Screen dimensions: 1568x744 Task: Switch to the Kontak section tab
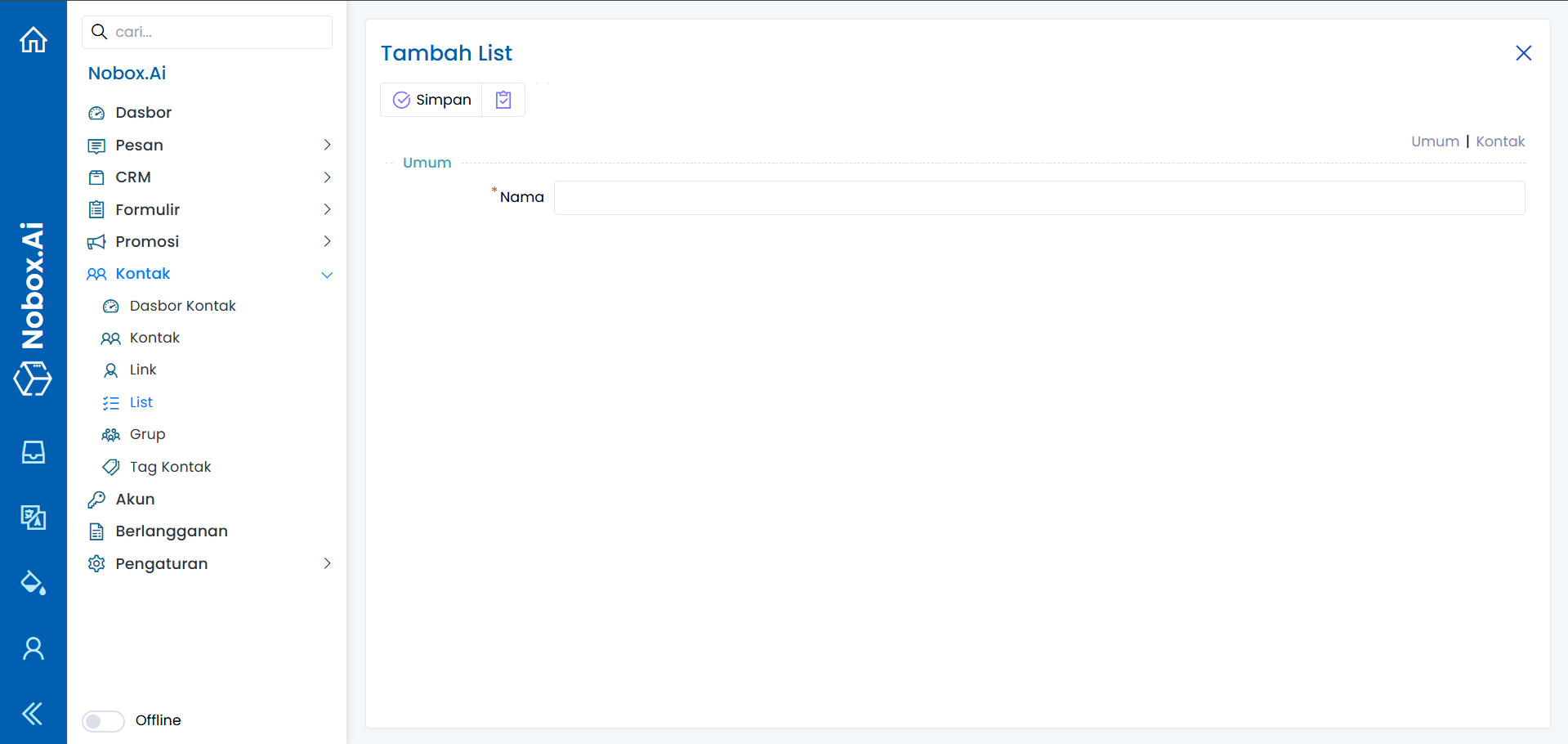(x=1500, y=141)
